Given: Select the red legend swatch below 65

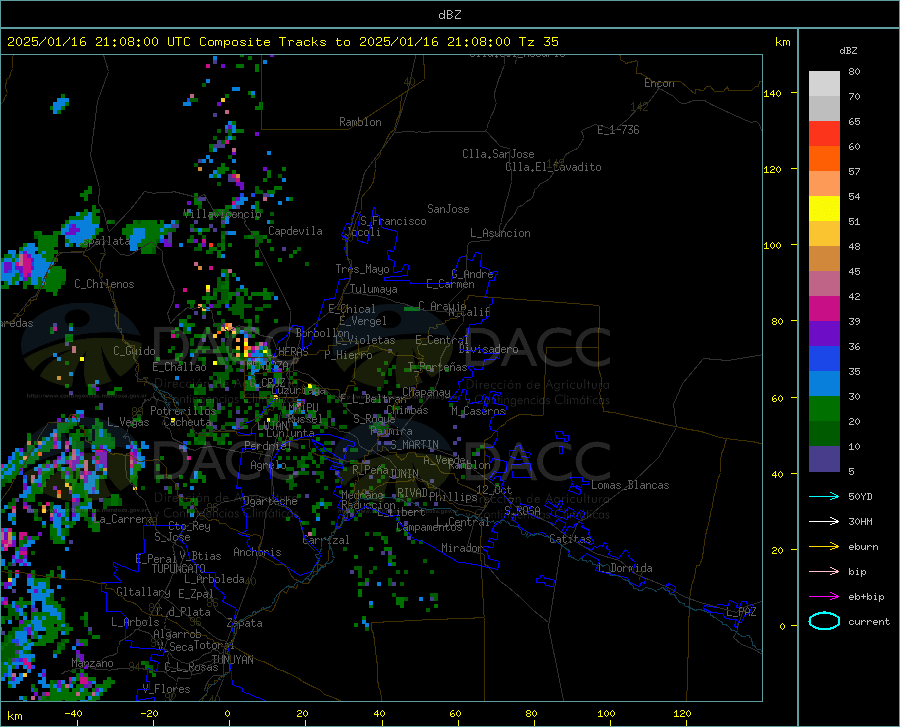Looking at the screenshot, I should [824, 134].
